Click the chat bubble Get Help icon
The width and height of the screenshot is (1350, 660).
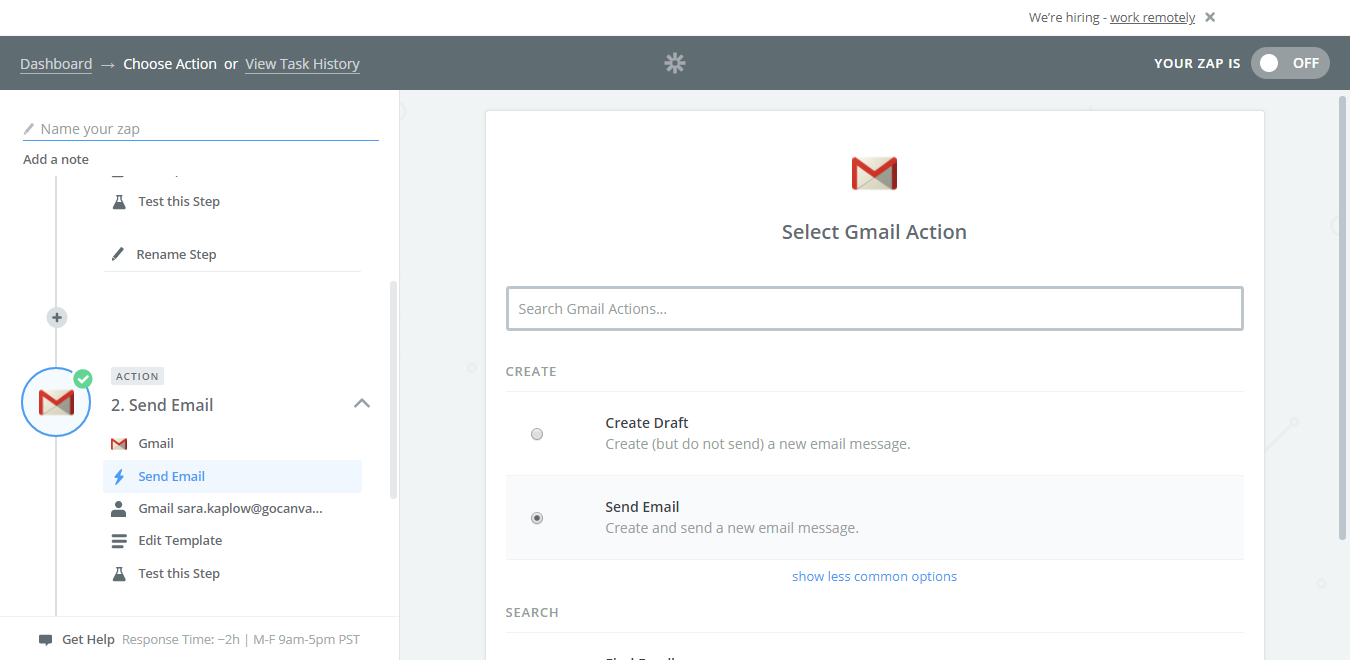45,640
